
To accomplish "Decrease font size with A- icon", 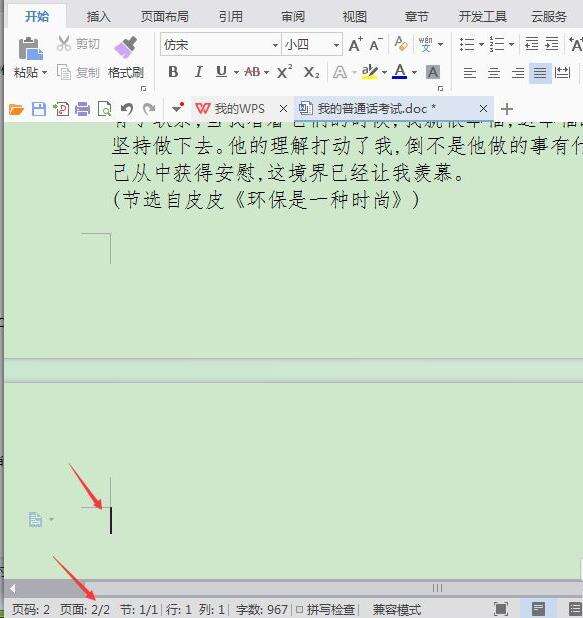I will 376,45.
